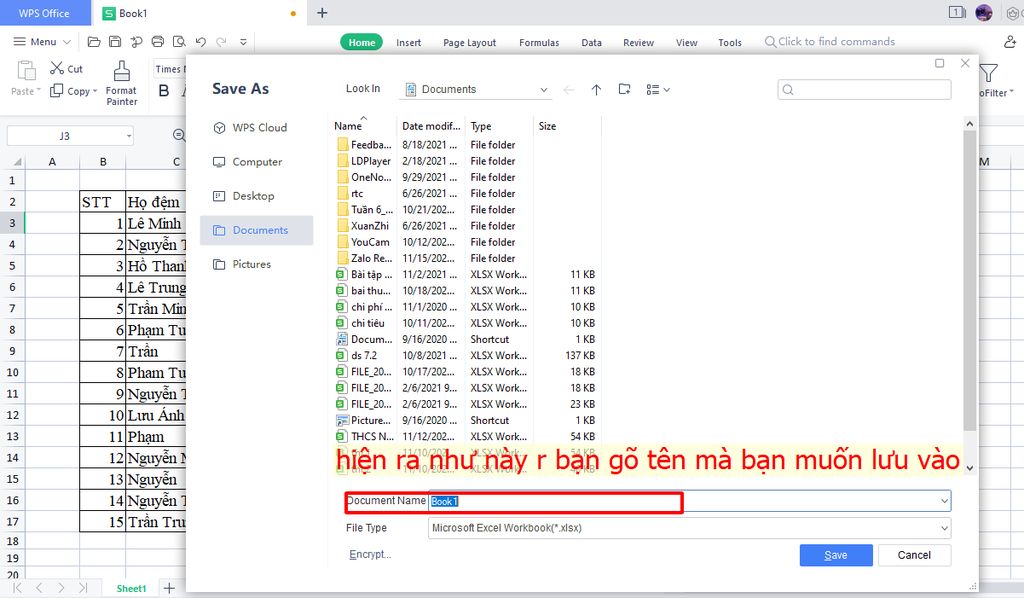Click the go up one level arrow
This screenshot has width=1024, height=598.
pyautogui.click(x=596, y=89)
